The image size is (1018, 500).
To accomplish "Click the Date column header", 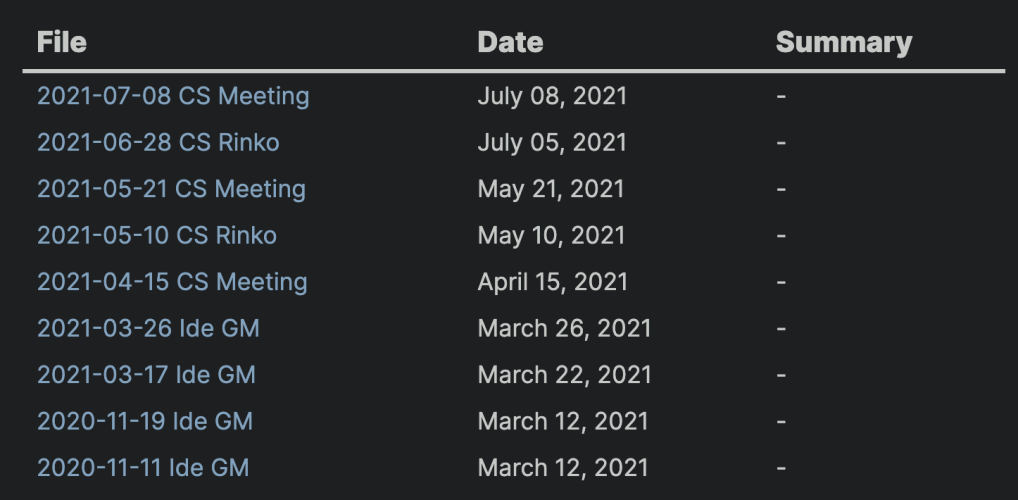I will point(510,42).
